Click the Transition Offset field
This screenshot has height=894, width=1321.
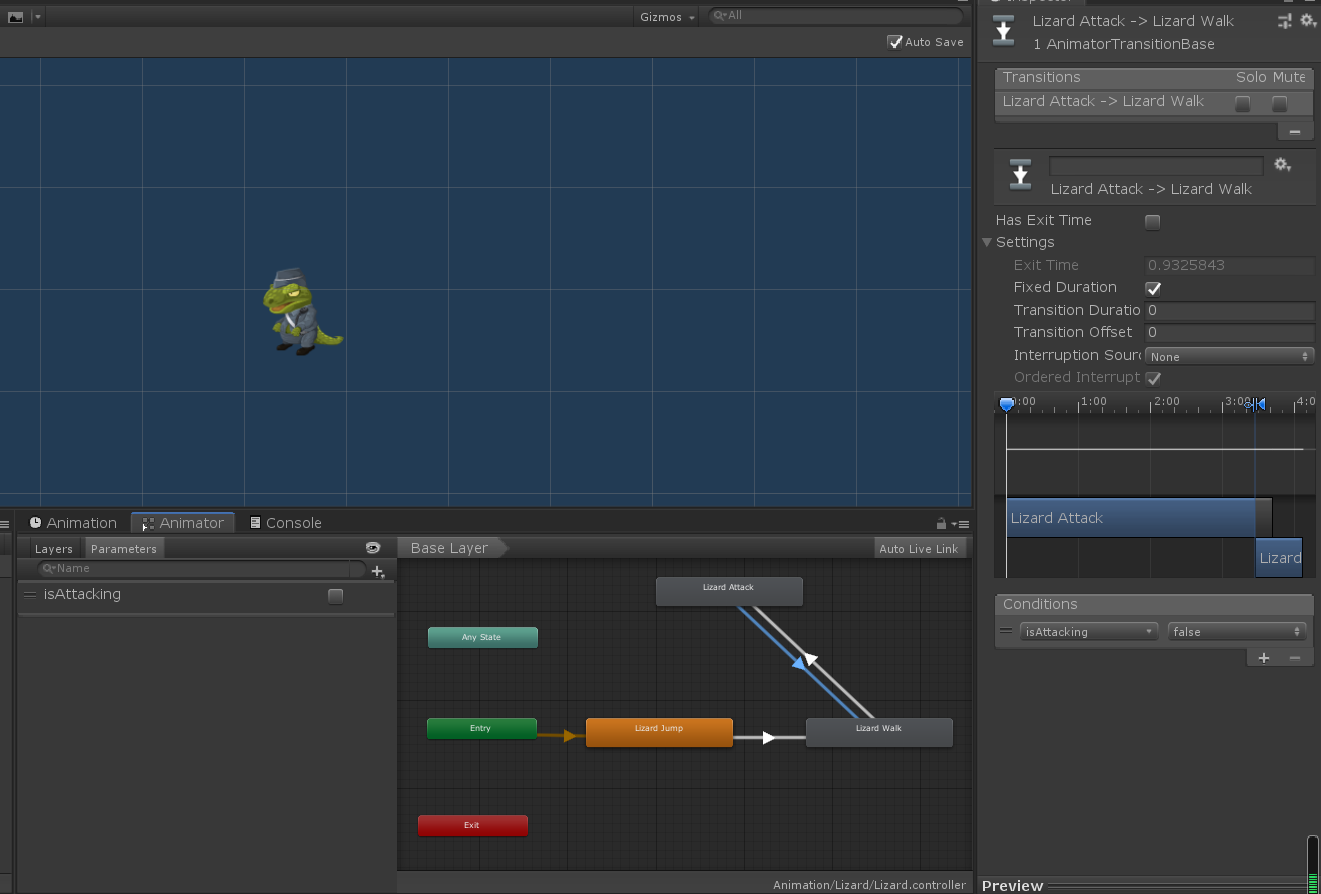1229,332
